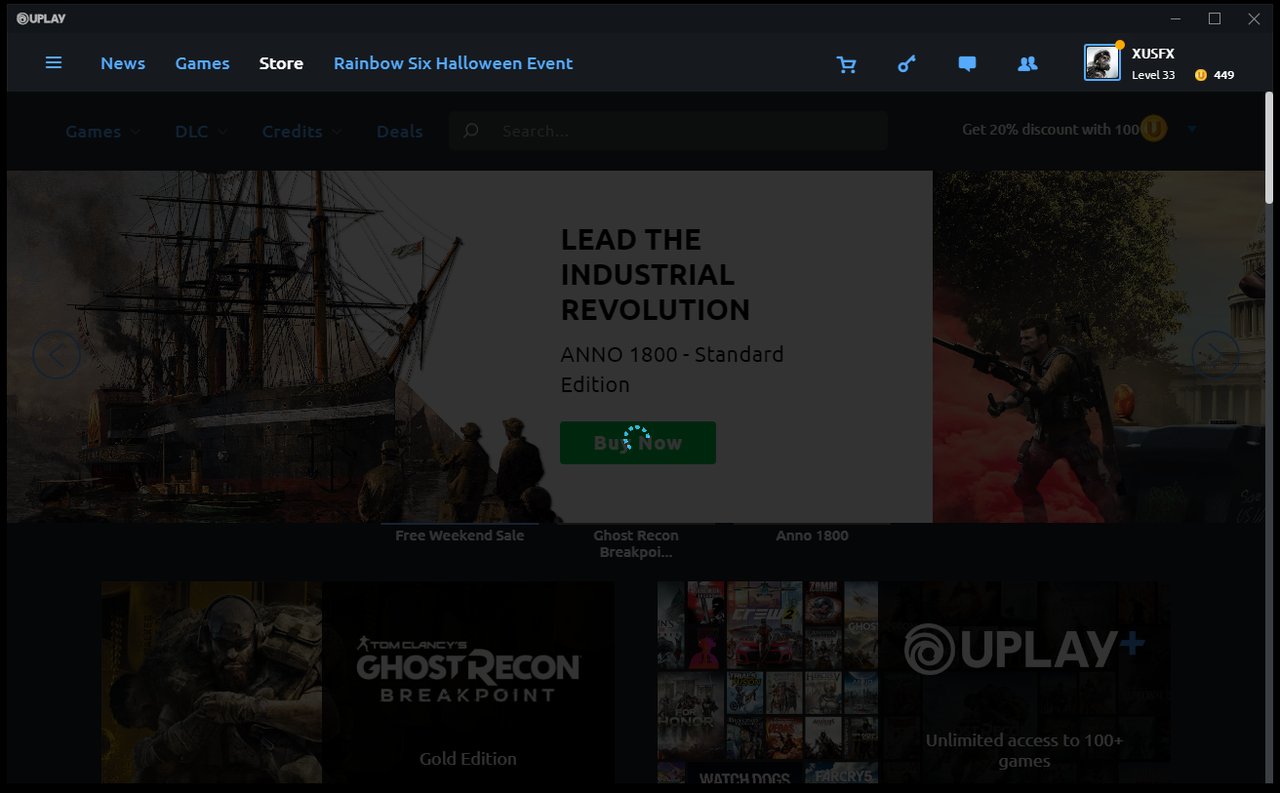Switch to the News tab
This screenshot has height=793, width=1280.
pos(123,63)
